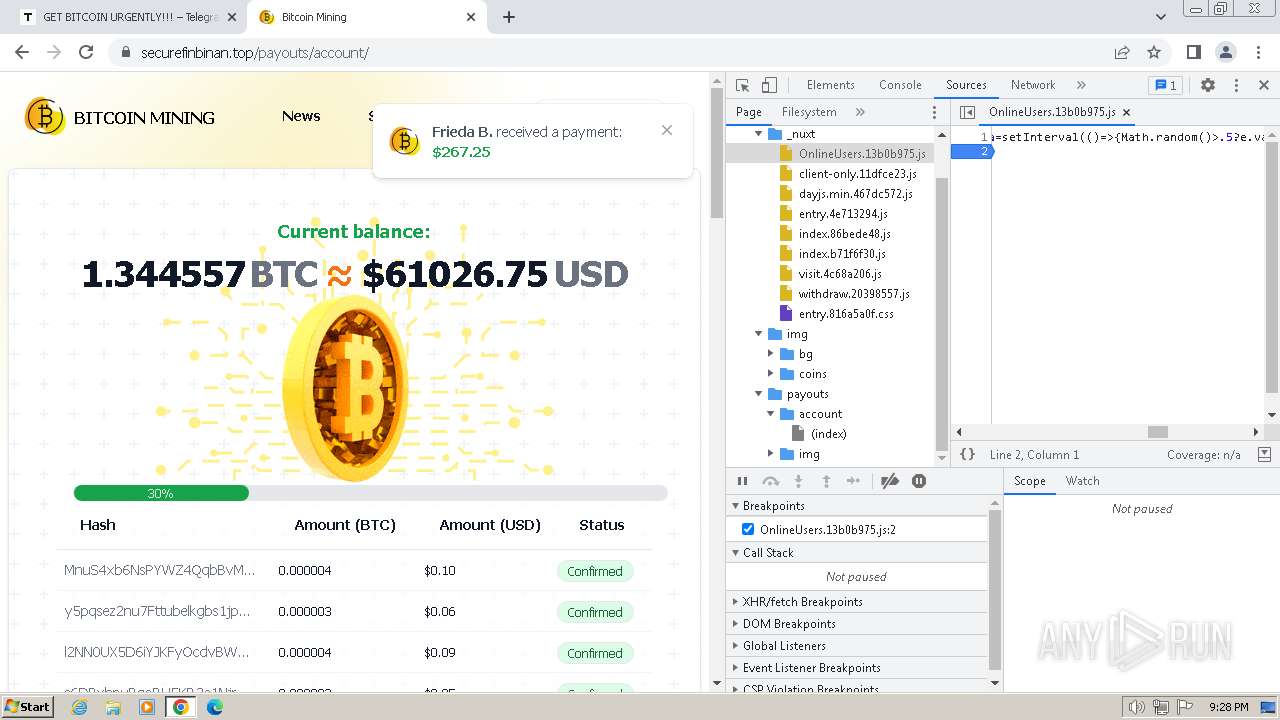The height and width of the screenshot is (720, 1280).
Task: Click the first Confirmed status badge
Action: coord(595,571)
